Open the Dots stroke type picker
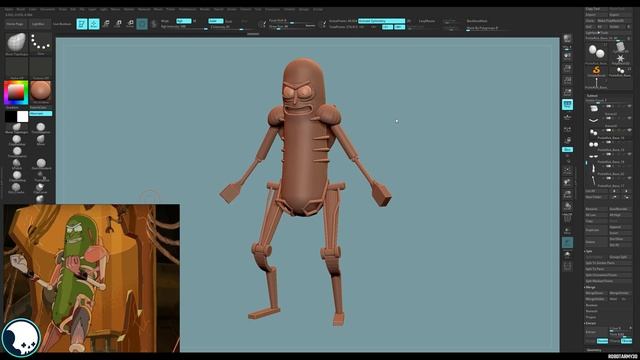Screen dimensions: 640x360 (x=41, y=44)
